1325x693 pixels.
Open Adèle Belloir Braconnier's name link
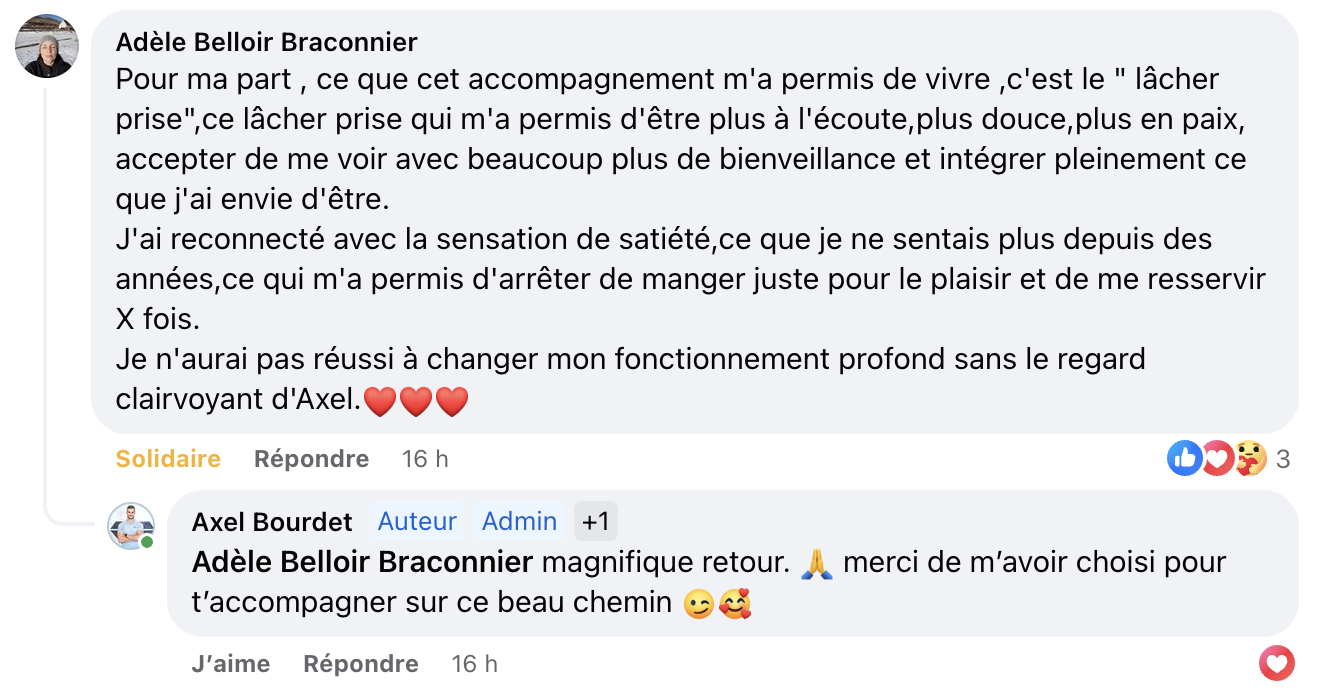pos(267,42)
